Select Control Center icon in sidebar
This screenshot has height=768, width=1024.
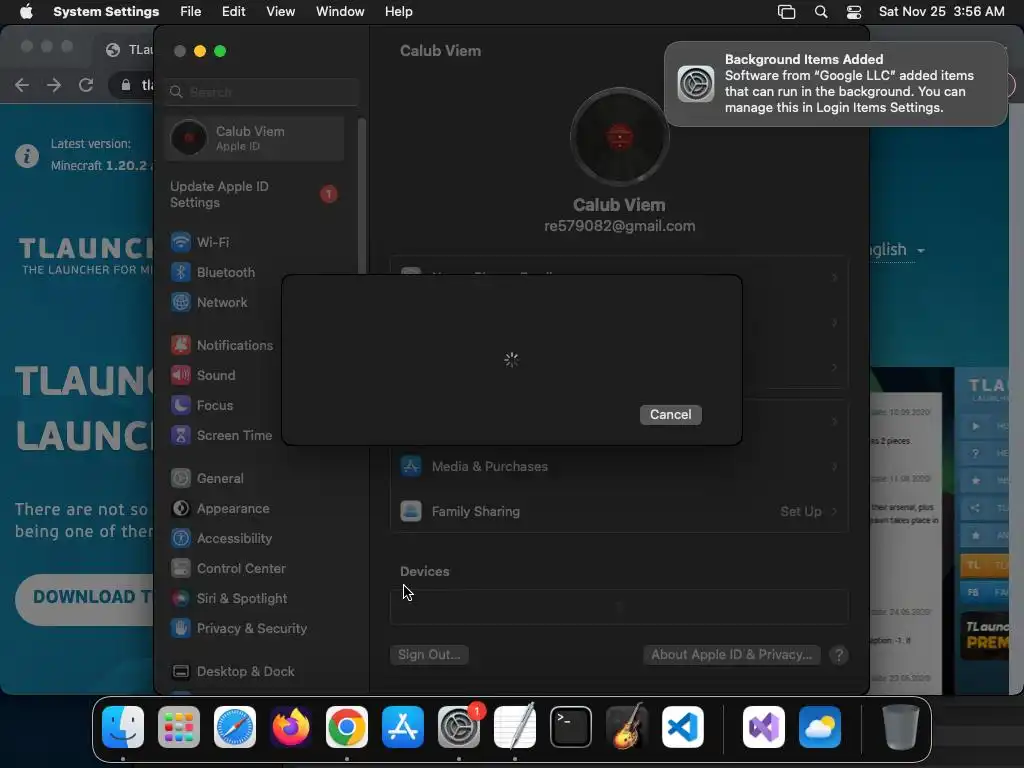[x=181, y=568]
